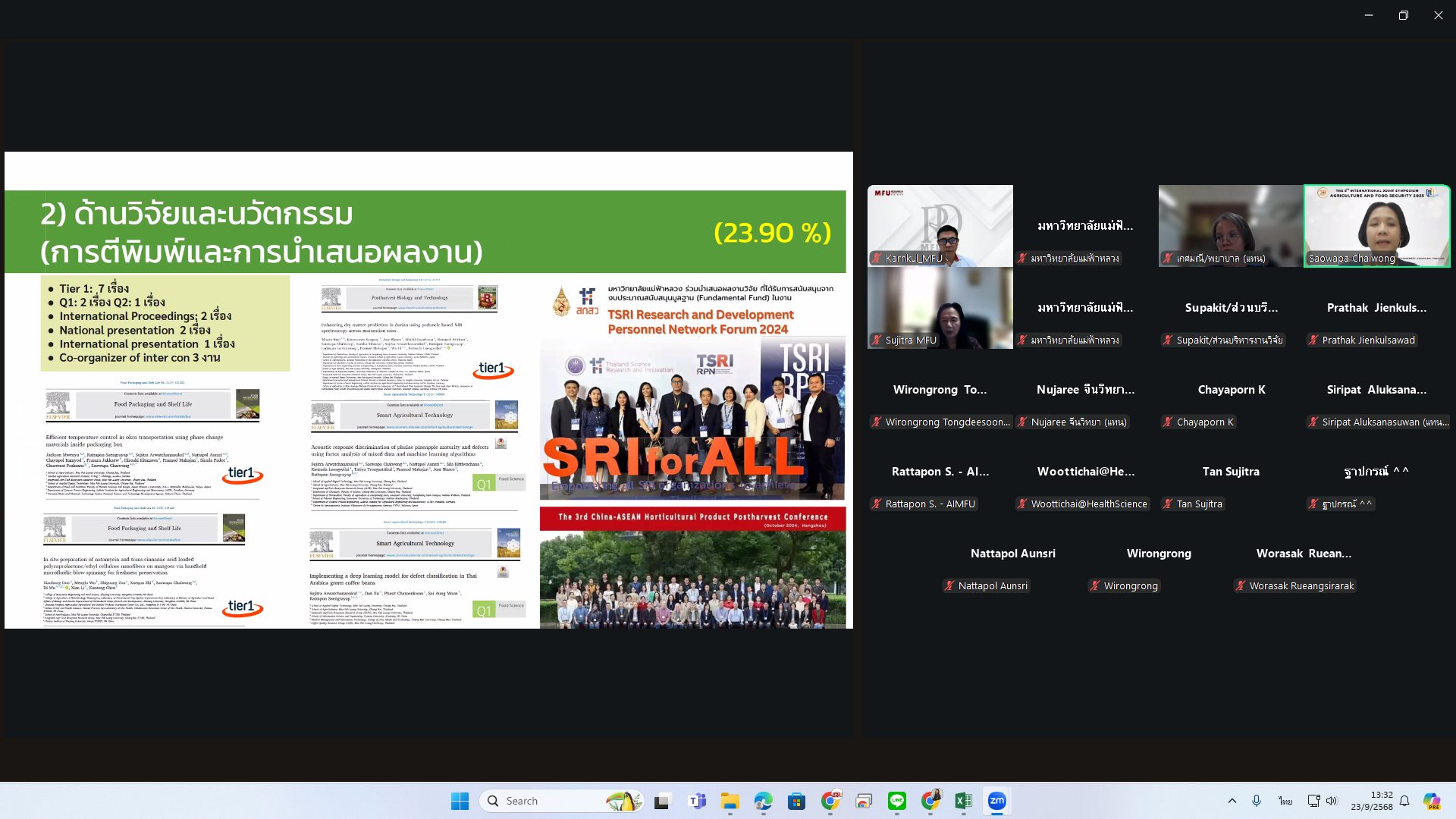Click Sujitra MFU participant video

(x=940, y=308)
